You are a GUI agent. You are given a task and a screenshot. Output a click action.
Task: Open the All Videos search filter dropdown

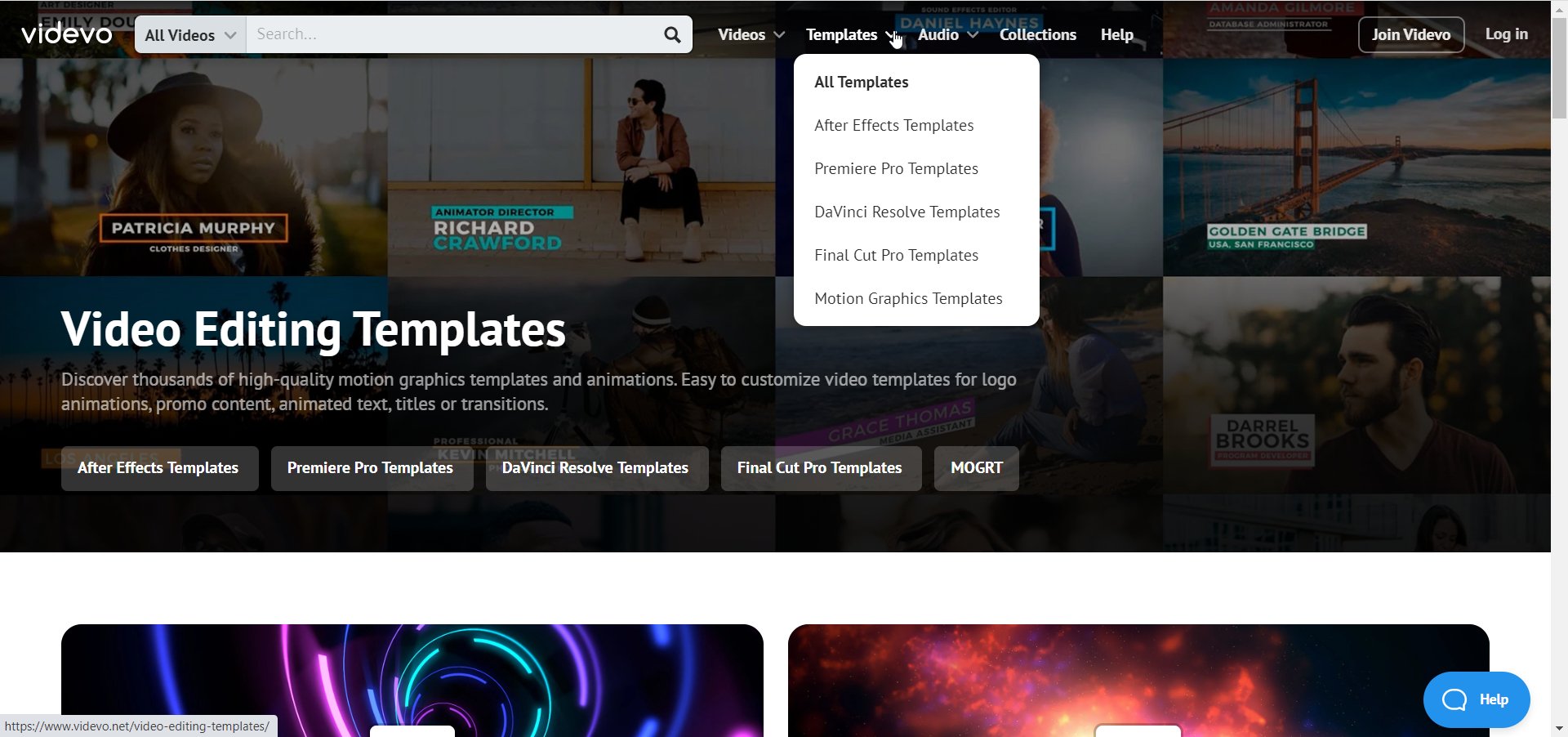(x=190, y=34)
